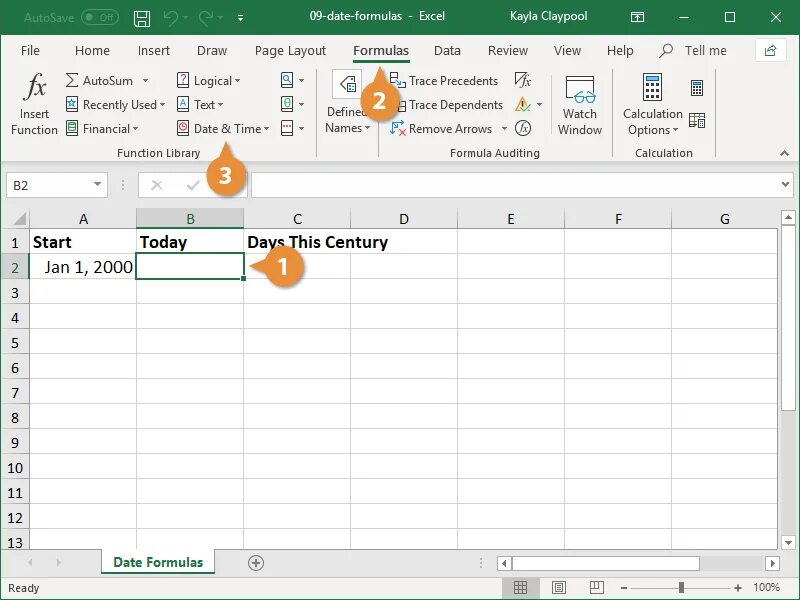Select row 5 header
This screenshot has width=800, height=600.
coord(15,343)
